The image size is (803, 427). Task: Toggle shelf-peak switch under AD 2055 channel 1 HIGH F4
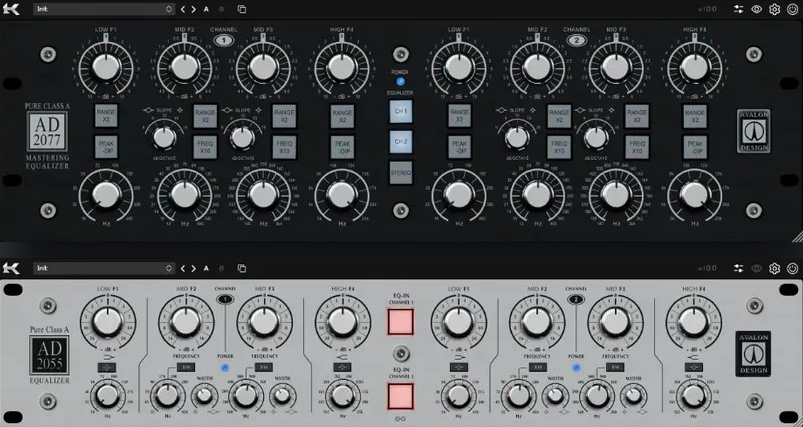(342, 367)
